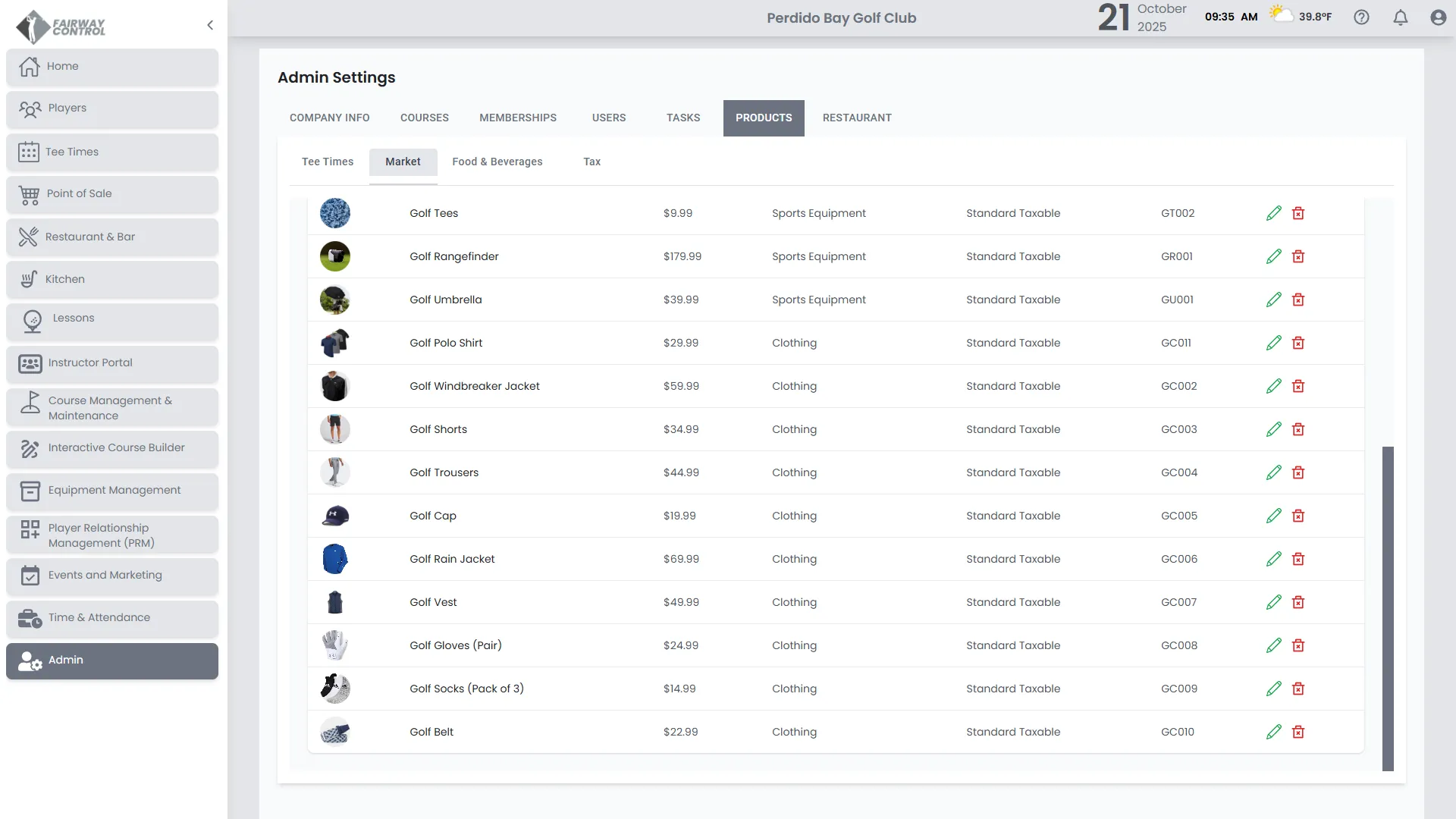This screenshot has height=819, width=1456.
Task: Open the help question mark icon
Action: pos(1361,17)
